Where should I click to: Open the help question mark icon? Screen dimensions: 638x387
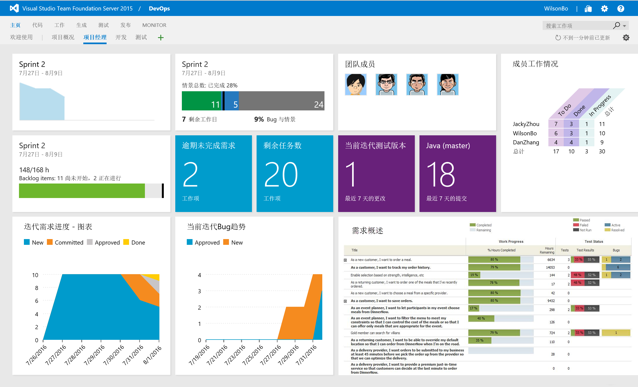click(x=621, y=8)
